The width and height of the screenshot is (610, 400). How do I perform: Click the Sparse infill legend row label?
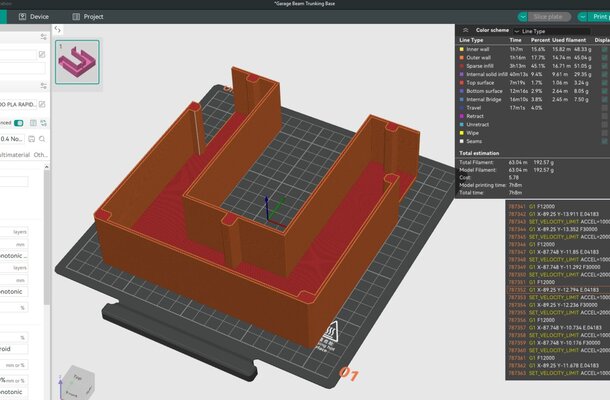480,66
